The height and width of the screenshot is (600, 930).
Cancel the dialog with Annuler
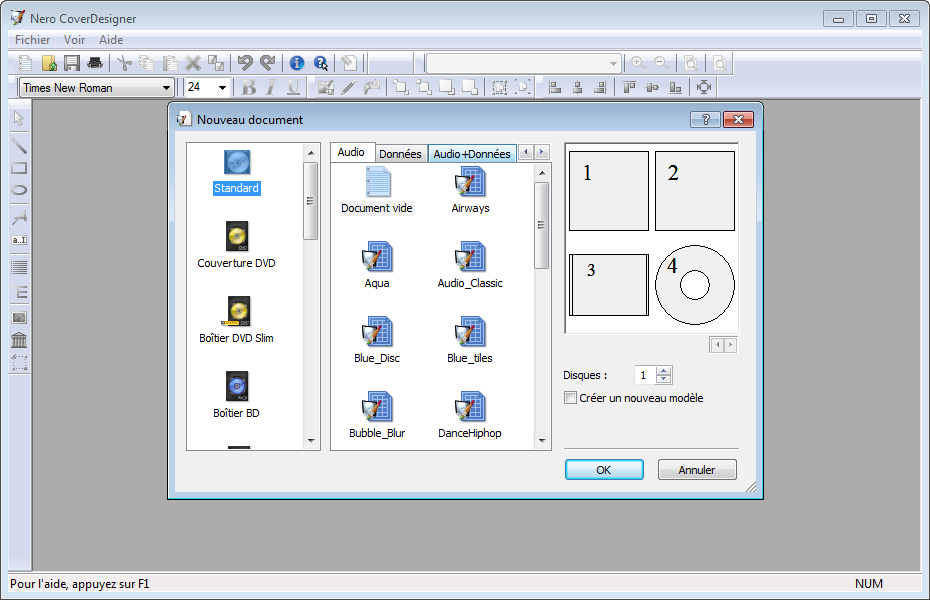696,469
